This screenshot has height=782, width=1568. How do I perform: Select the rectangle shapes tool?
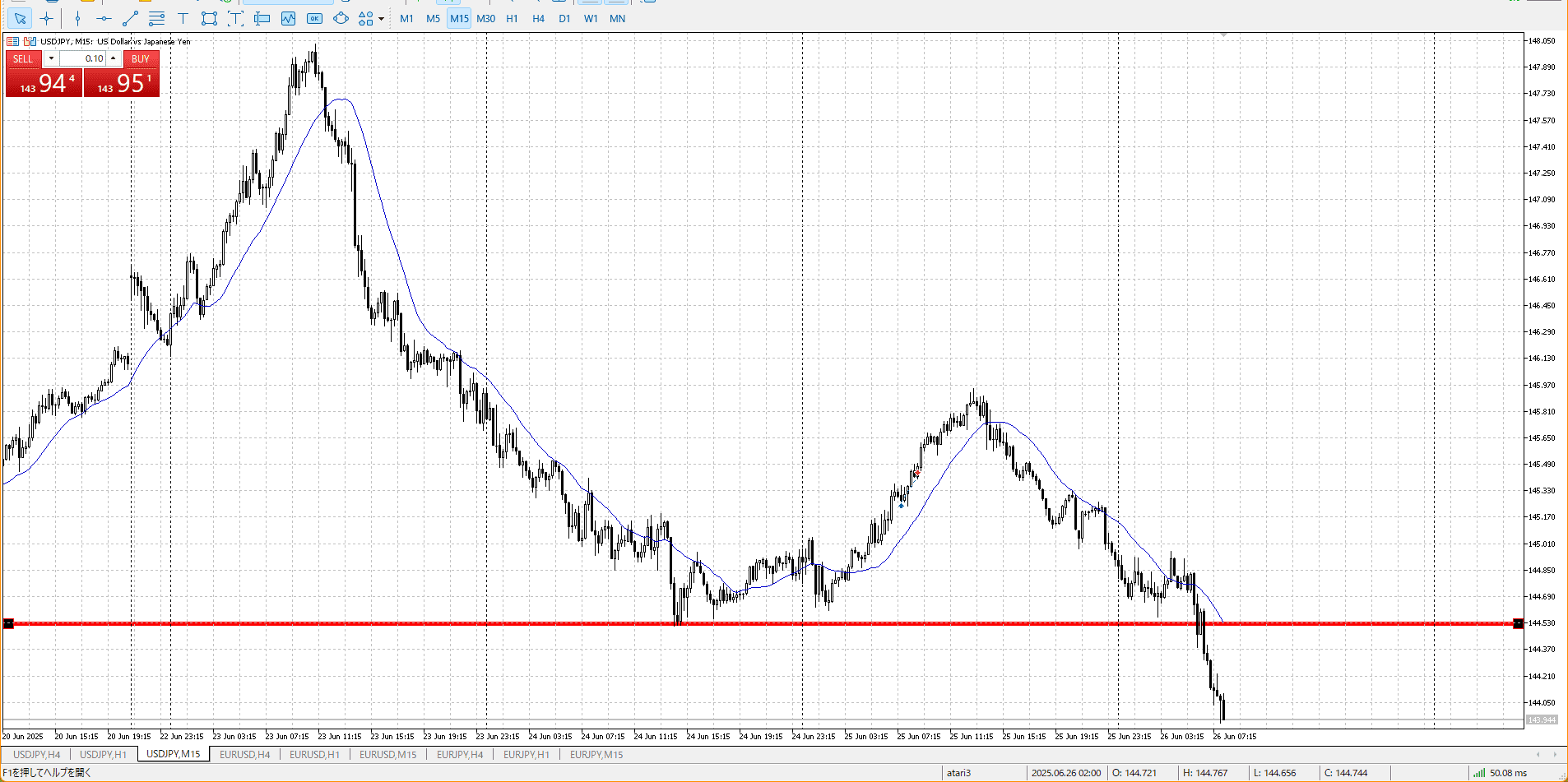[209, 18]
